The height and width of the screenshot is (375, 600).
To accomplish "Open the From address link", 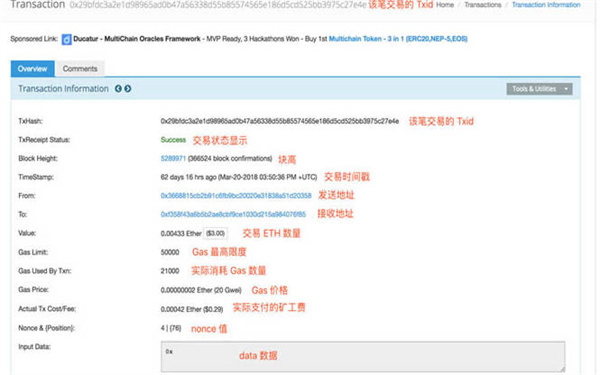I will tap(236, 196).
